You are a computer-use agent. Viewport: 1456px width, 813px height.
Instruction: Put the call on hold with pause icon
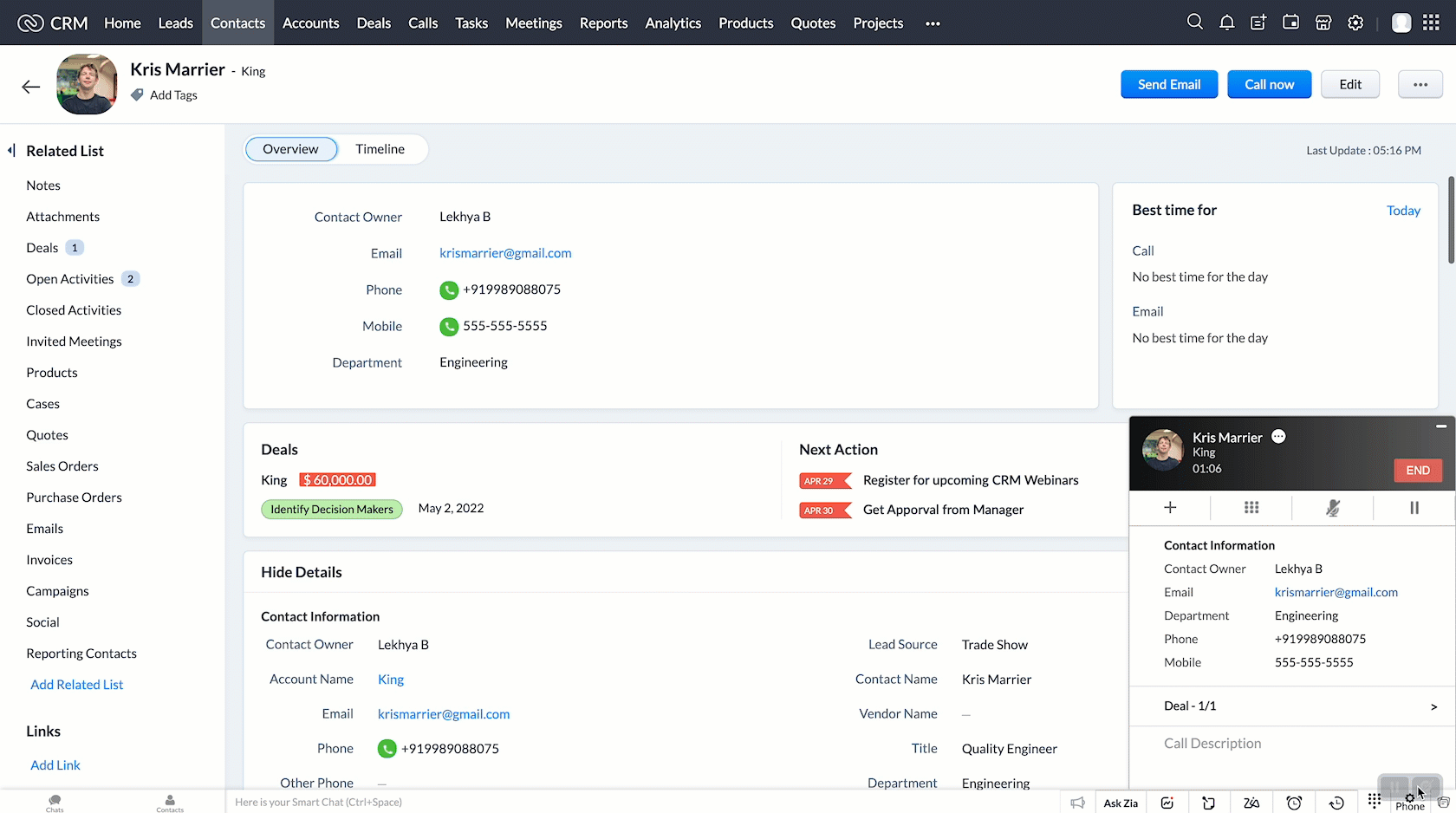(1414, 507)
